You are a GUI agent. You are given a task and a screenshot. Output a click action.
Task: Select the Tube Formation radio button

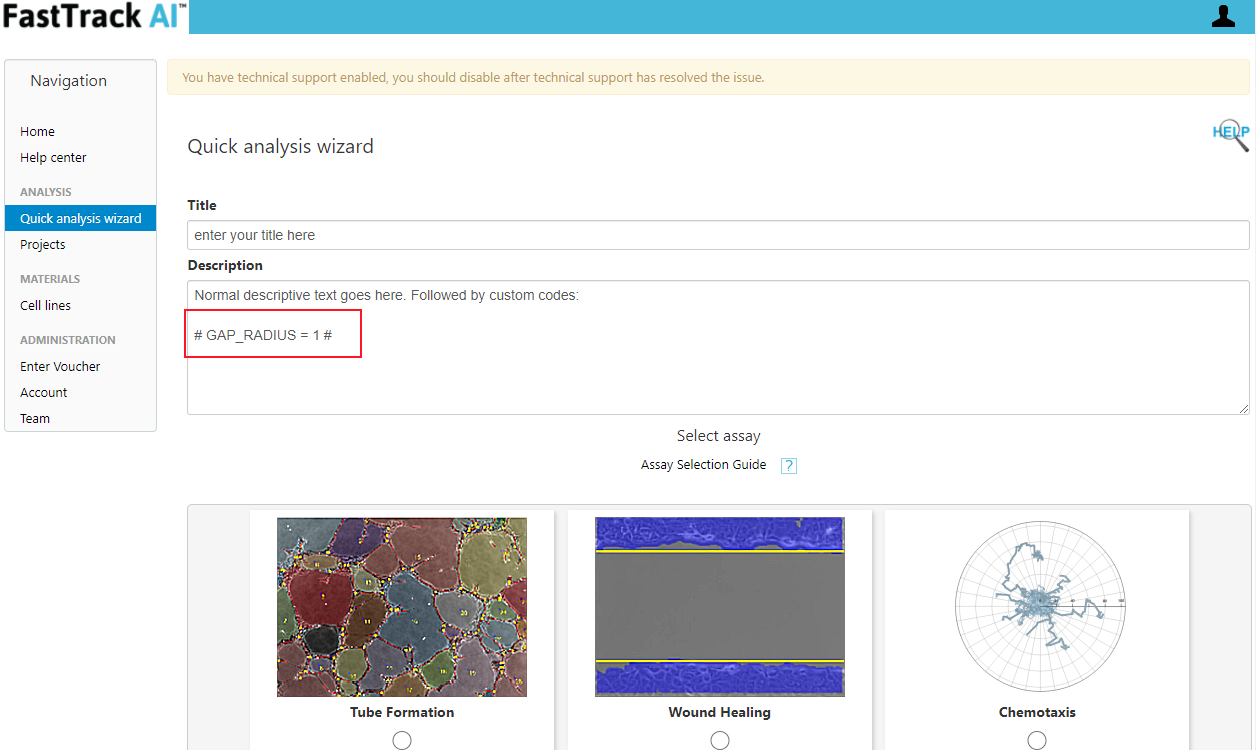402,741
